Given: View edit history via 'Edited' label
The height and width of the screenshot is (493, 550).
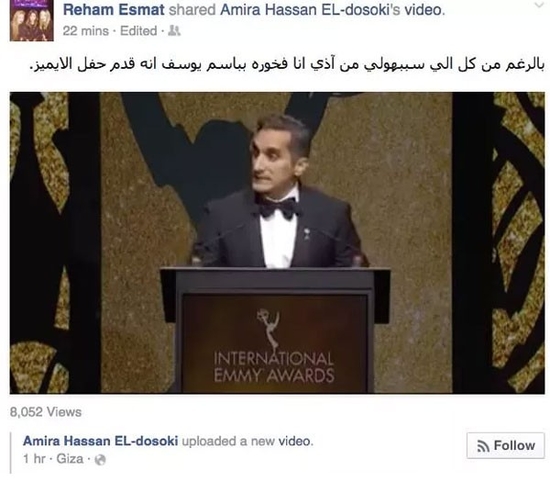Looking at the screenshot, I should (x=139, y=31).
